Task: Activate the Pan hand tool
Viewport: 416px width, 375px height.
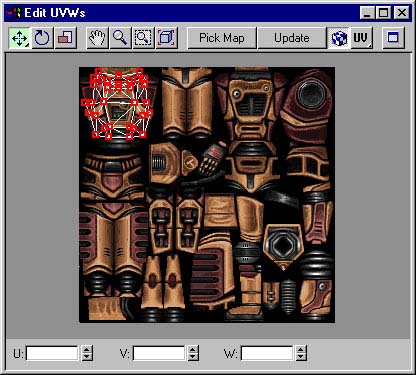Action: coord(97,38)
